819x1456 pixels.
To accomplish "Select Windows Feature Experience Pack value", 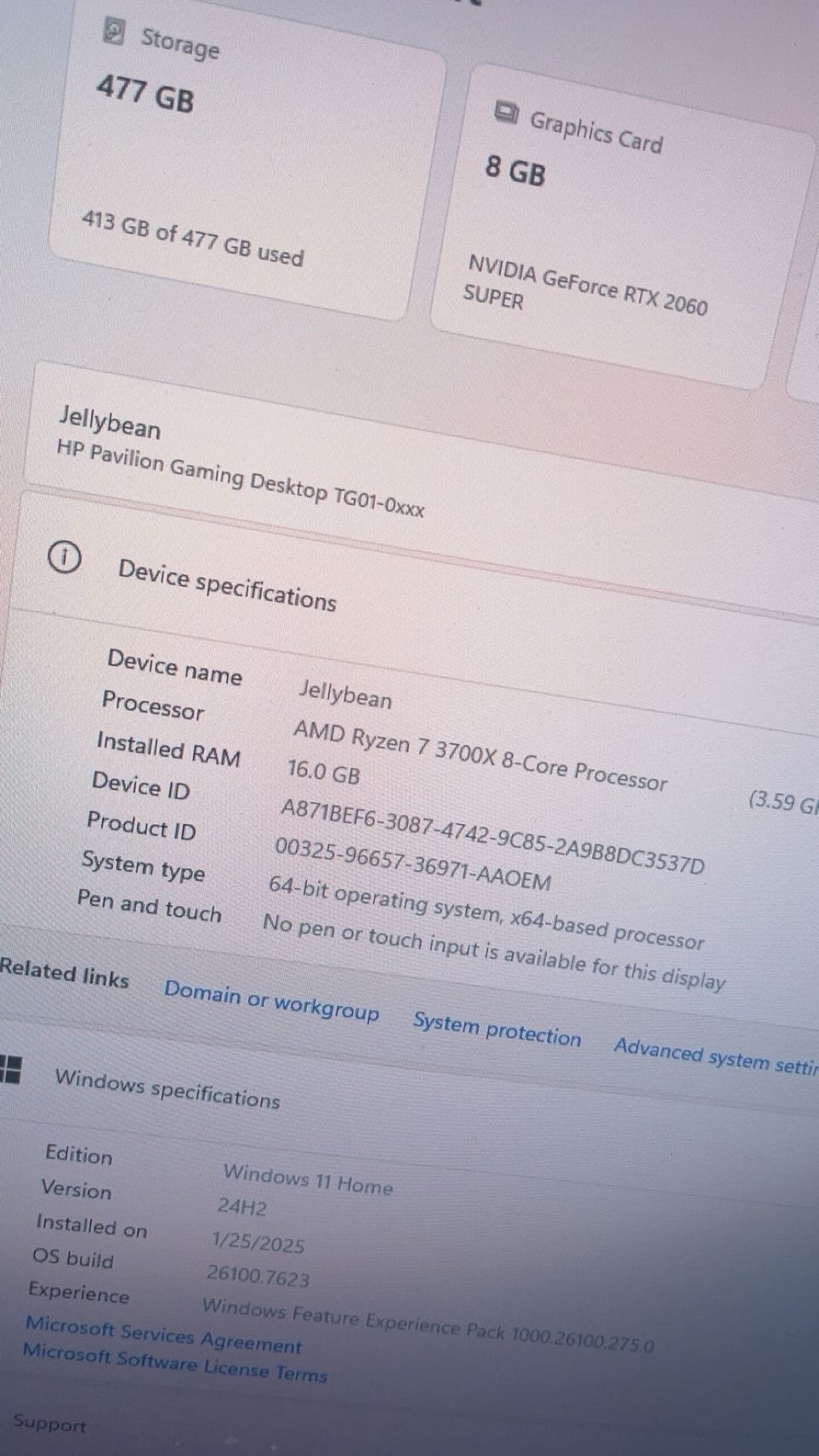I will (x=428, y=1325).
